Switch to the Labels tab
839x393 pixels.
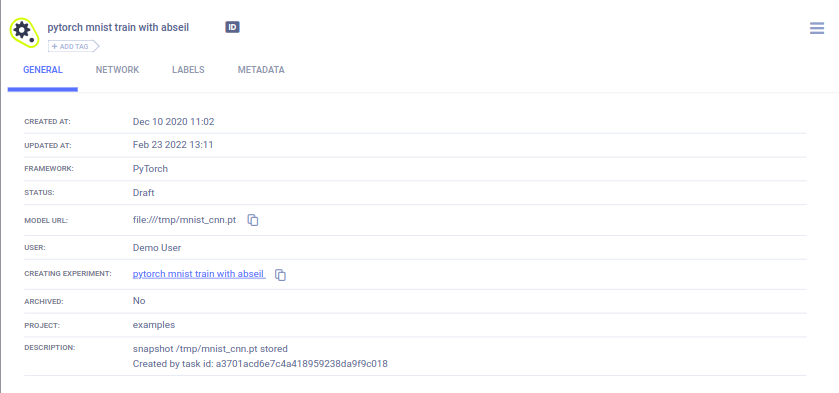click(188, 70)
